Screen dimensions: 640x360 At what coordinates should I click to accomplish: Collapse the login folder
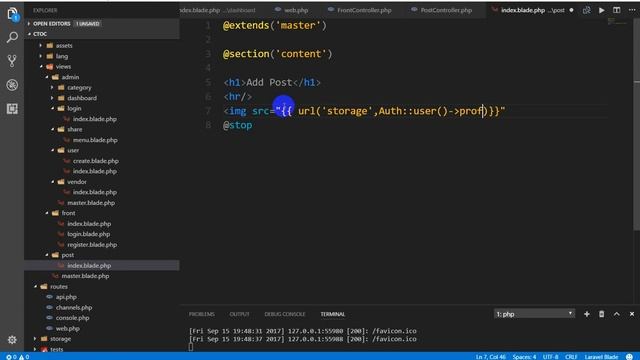point(74,108)
